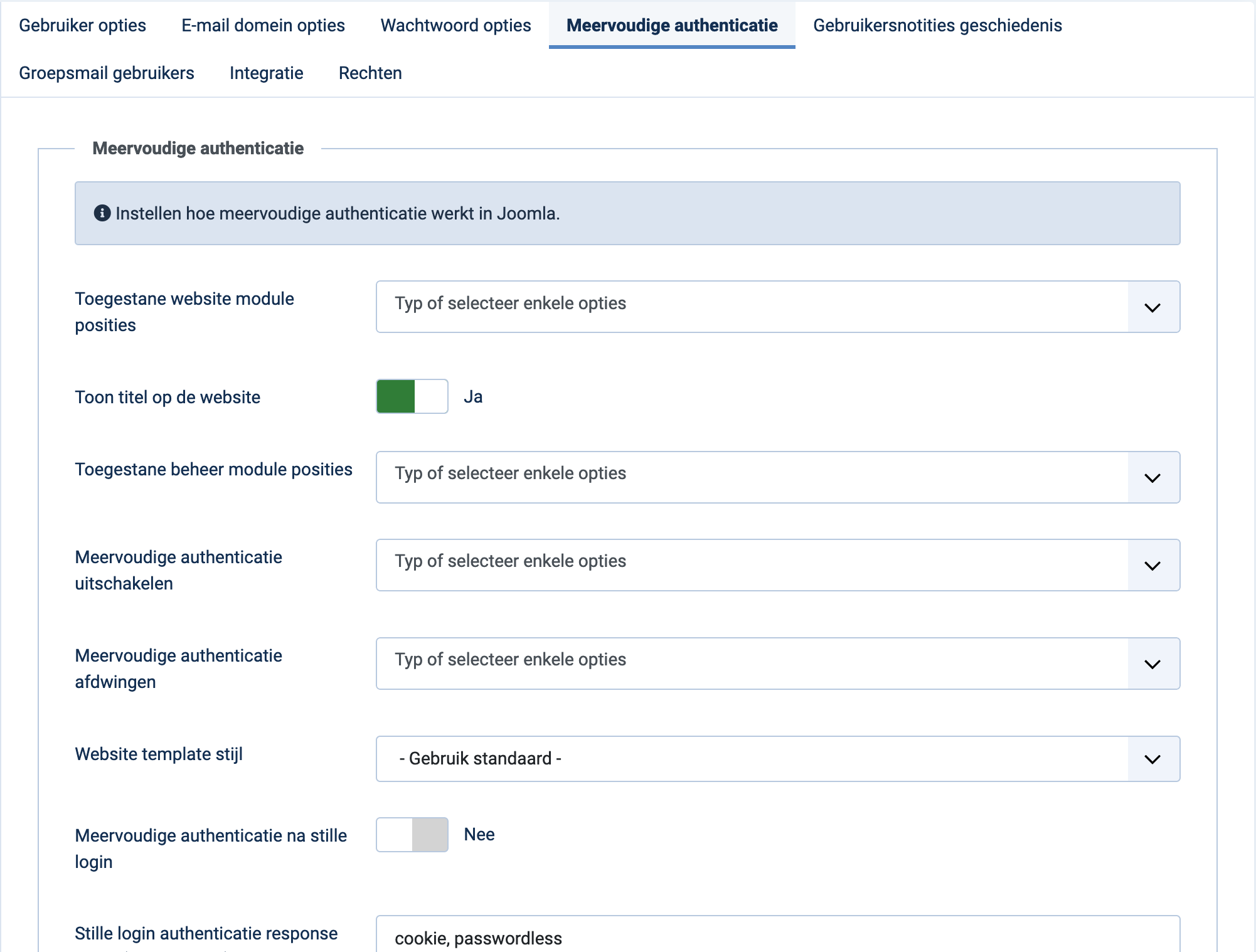Click the 'Instellen hoe meervoudige authenticatie werkt' notice
Image resolution: width=1256 pixels, height=952 pixels.
pyautogui.click(x=627, y=213)
